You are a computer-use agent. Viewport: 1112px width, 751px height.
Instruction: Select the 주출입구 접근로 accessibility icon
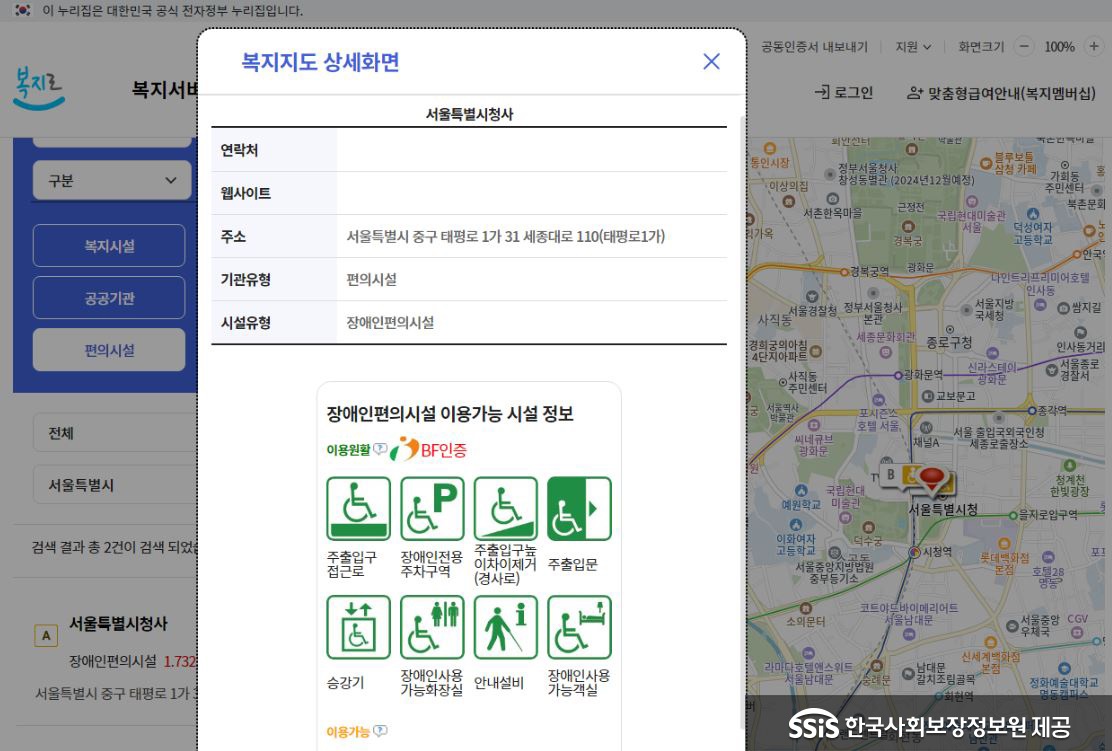click(x=358, y=508)
